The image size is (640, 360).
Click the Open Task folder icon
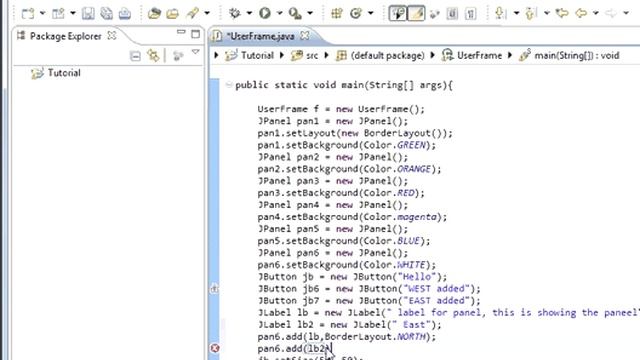173,13
